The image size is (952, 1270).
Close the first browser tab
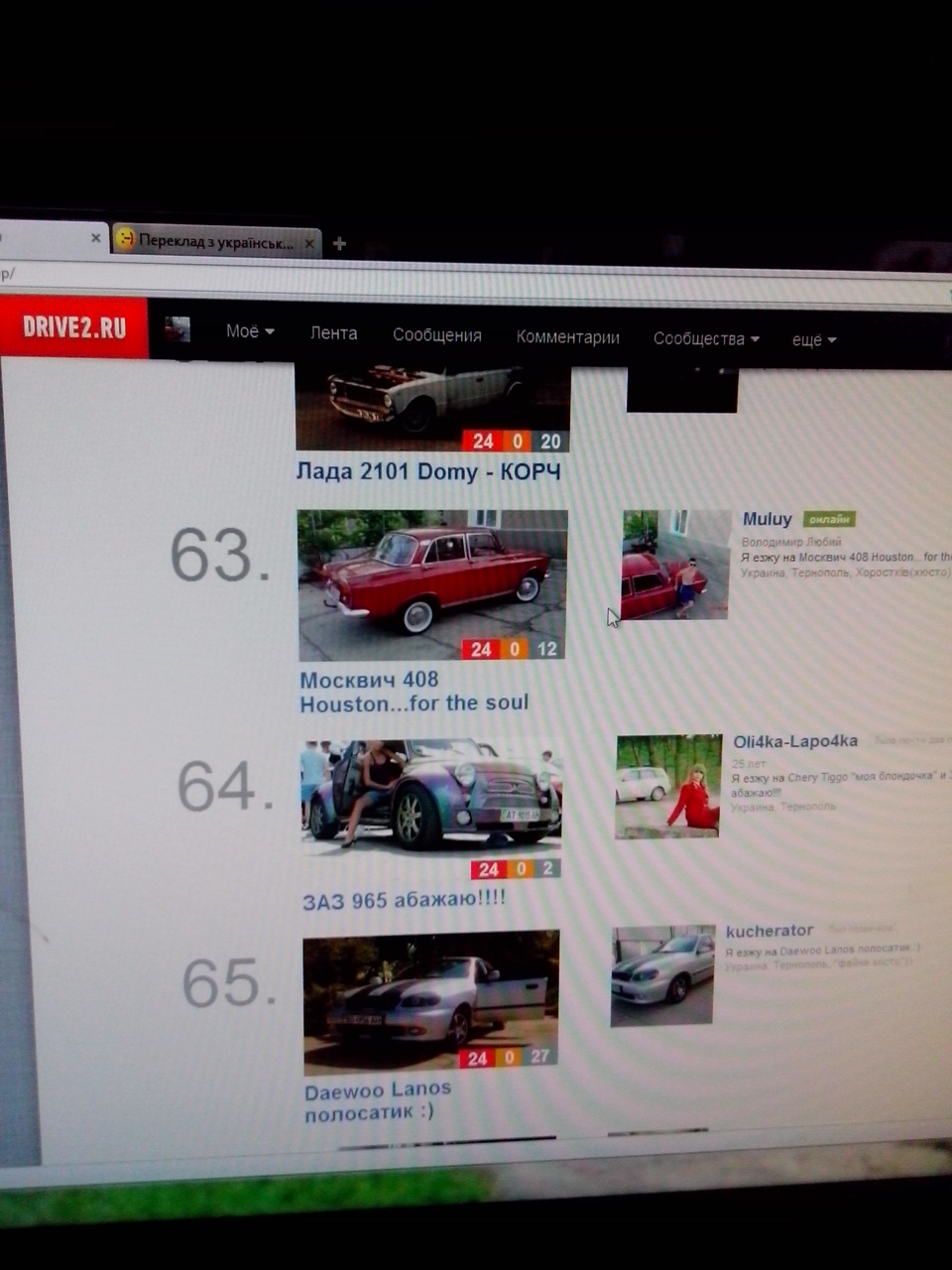click(x=95, y=238)
